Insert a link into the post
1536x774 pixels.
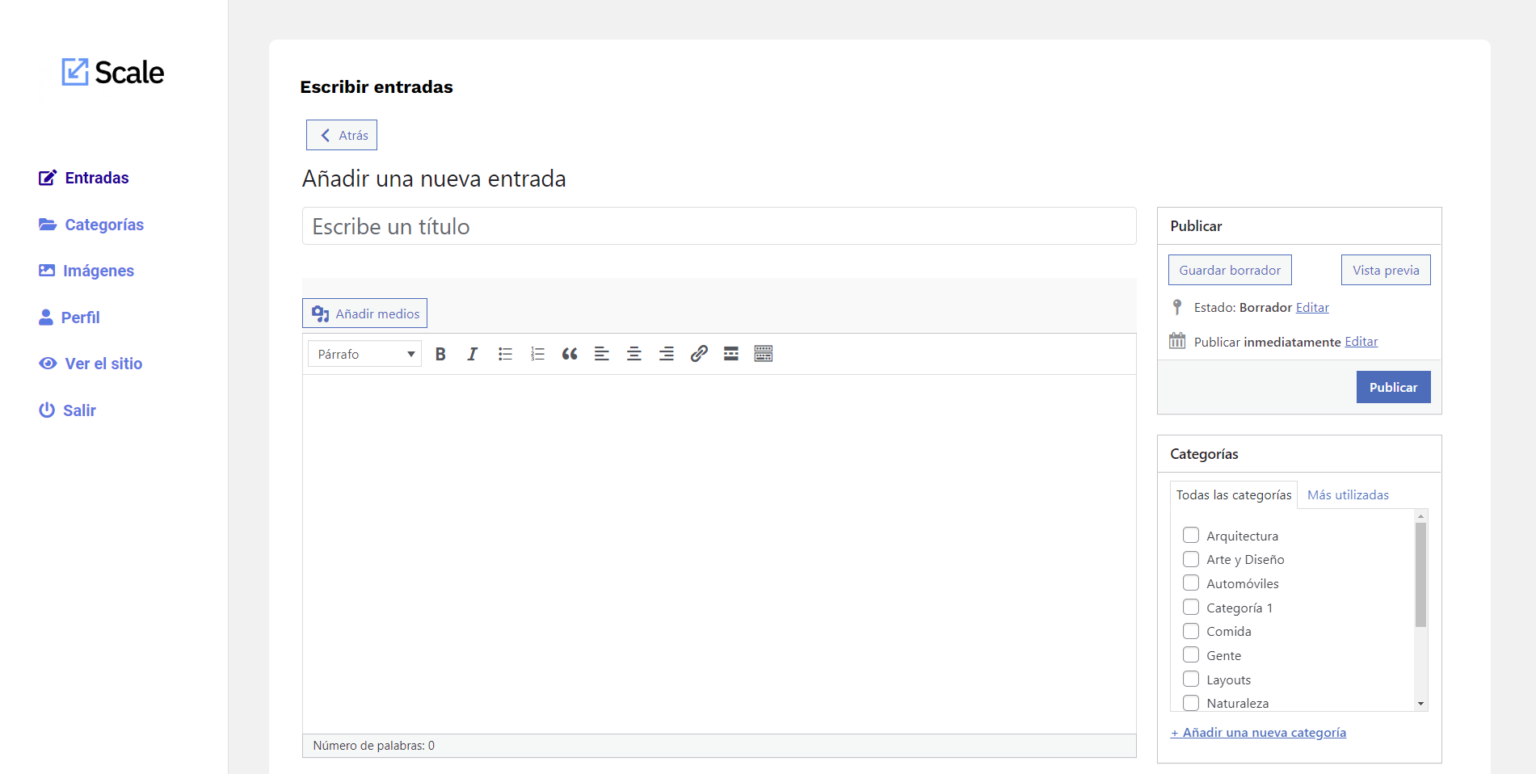(698, 353)
